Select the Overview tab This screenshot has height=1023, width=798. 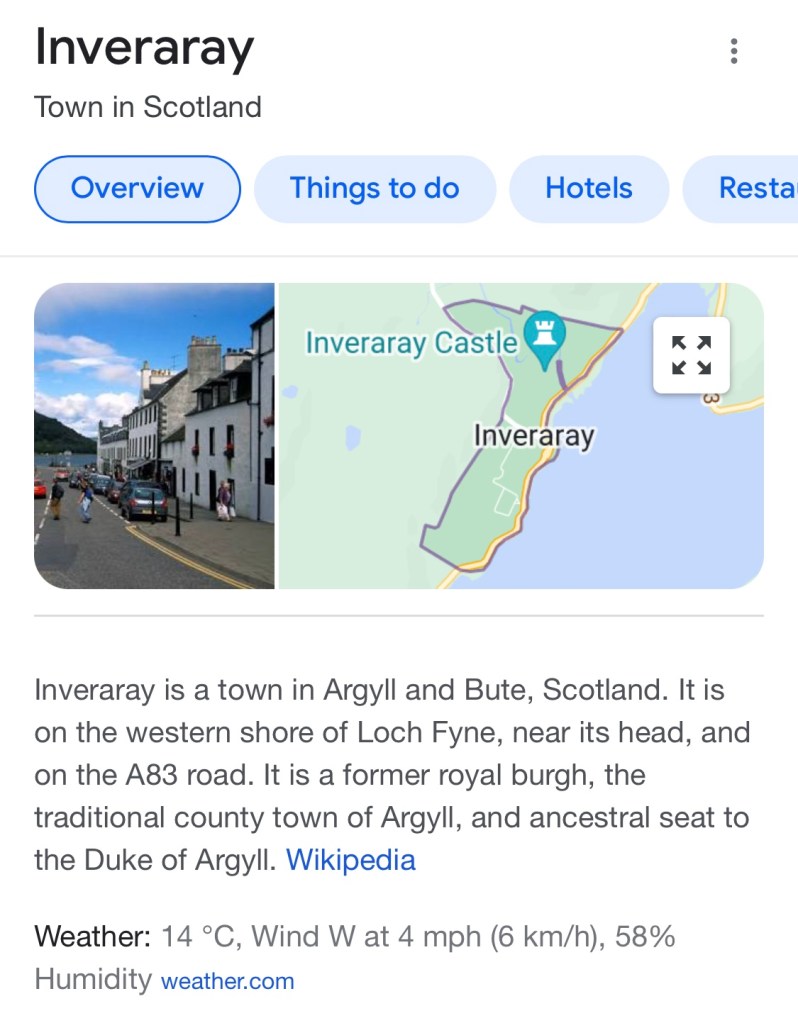pyautogui.click(x=137, y=188)
